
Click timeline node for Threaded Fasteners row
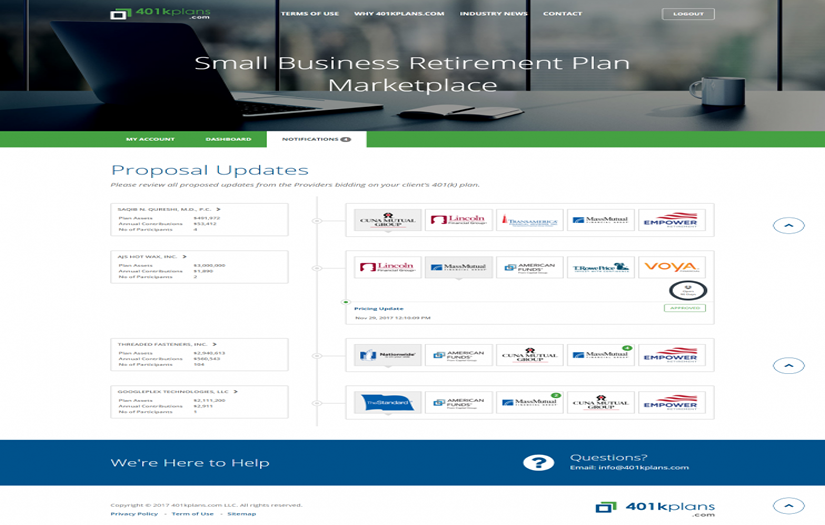317,356
